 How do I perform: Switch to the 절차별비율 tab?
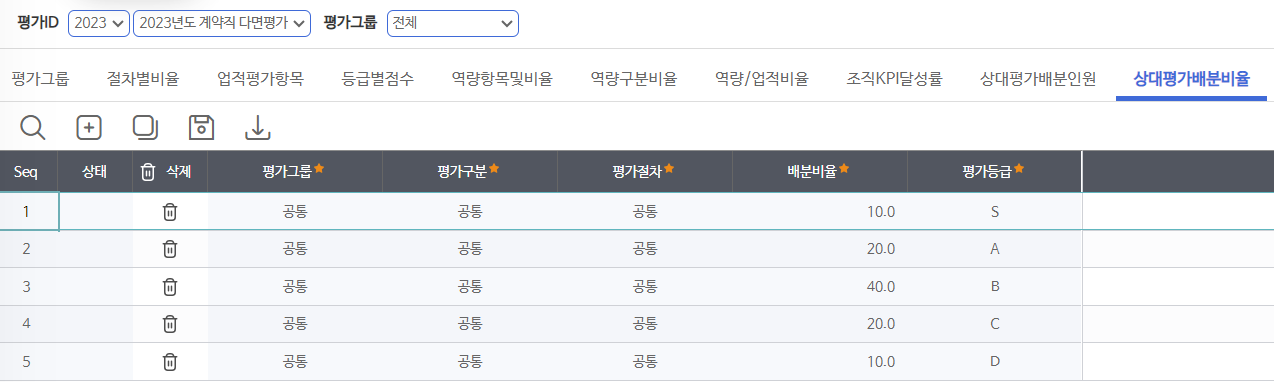coord(143,79)
